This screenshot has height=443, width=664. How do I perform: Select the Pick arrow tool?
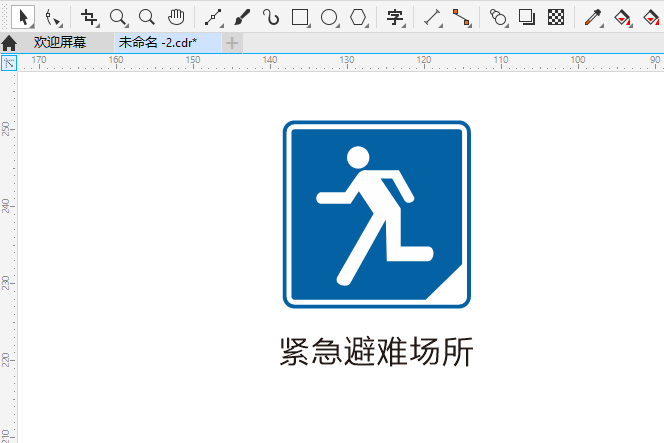[23, 17]
